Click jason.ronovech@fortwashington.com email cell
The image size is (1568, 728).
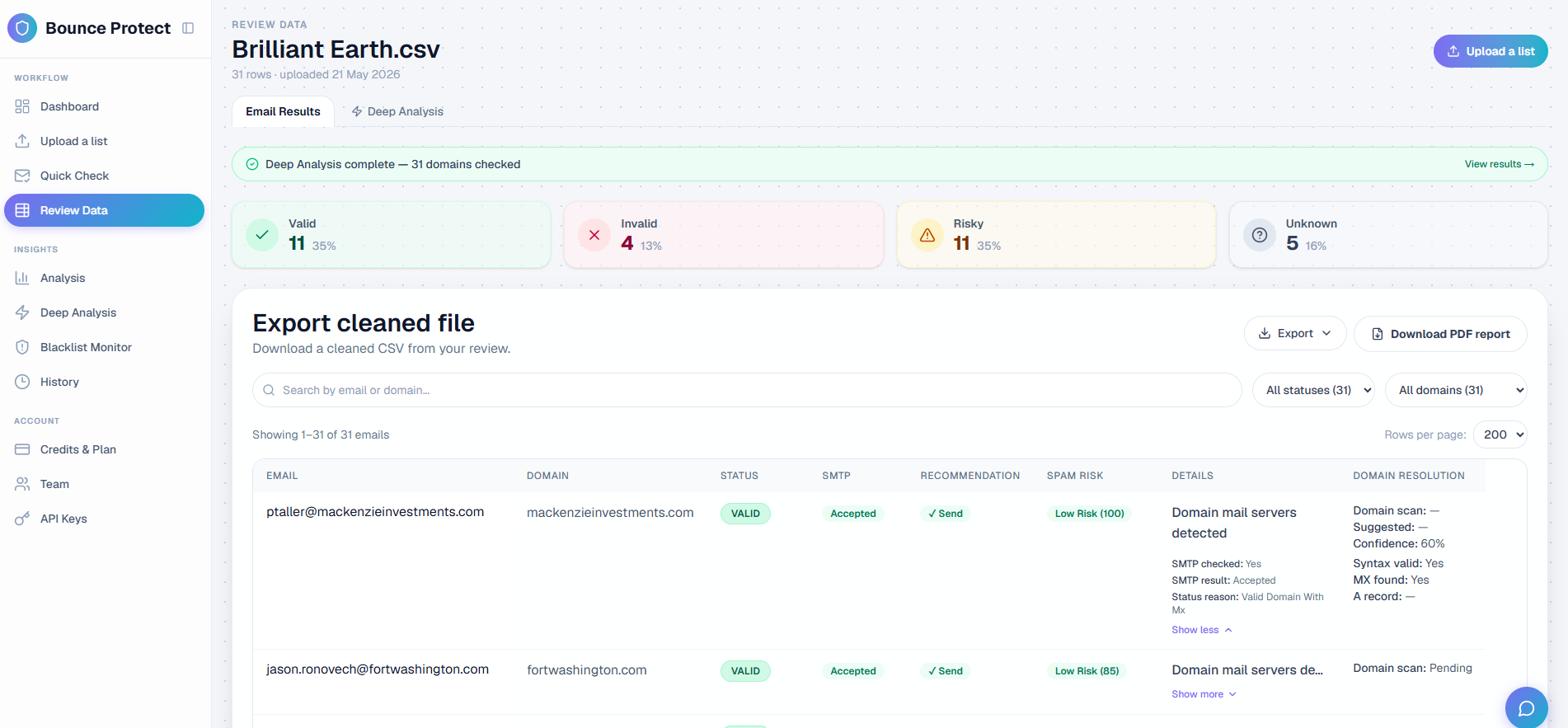(x=378, y=669)
